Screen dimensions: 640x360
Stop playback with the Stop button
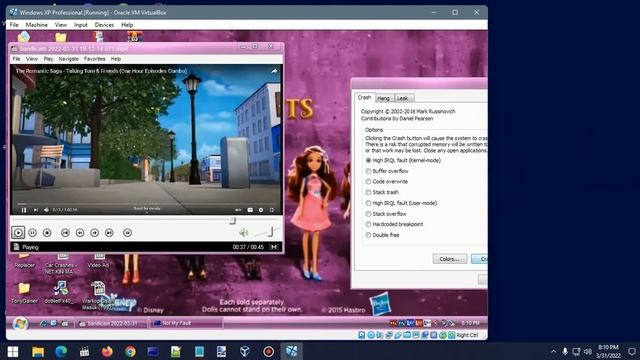47,233
